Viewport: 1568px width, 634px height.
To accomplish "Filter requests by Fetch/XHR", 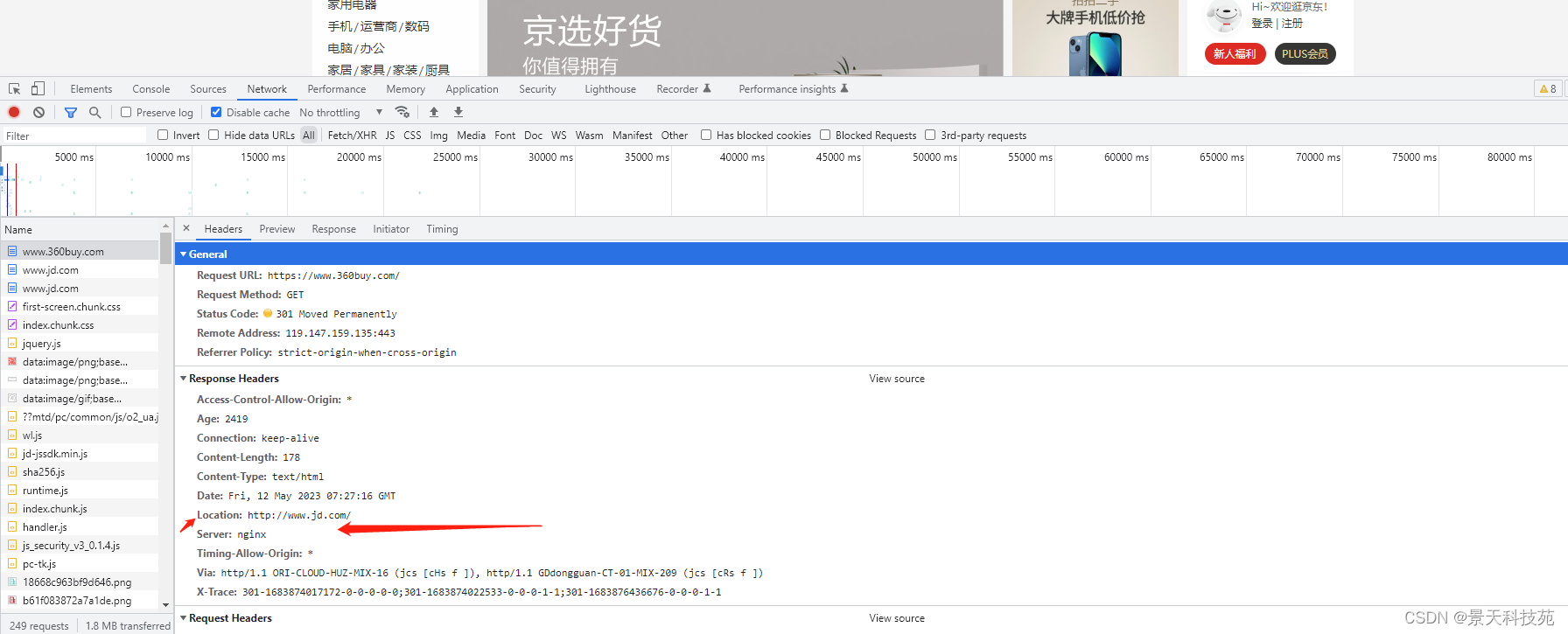I will coord(353,136).
